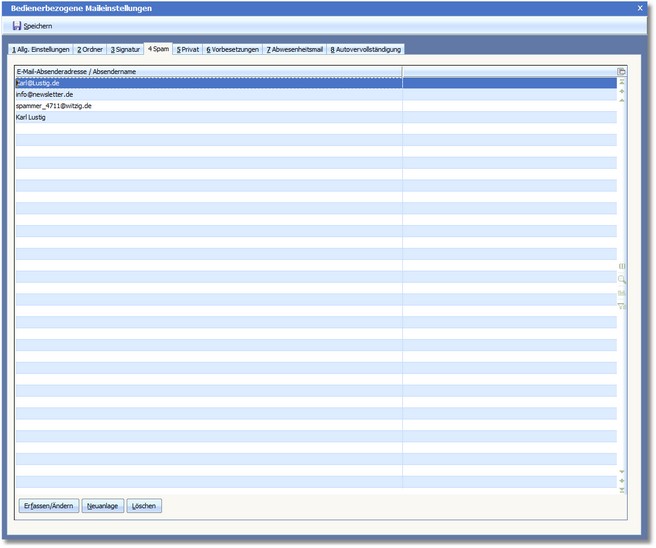The width and height of the screenshot is (656, 548).
Task: Click the filter funnel icon beside table
Action: pos(622,306)
